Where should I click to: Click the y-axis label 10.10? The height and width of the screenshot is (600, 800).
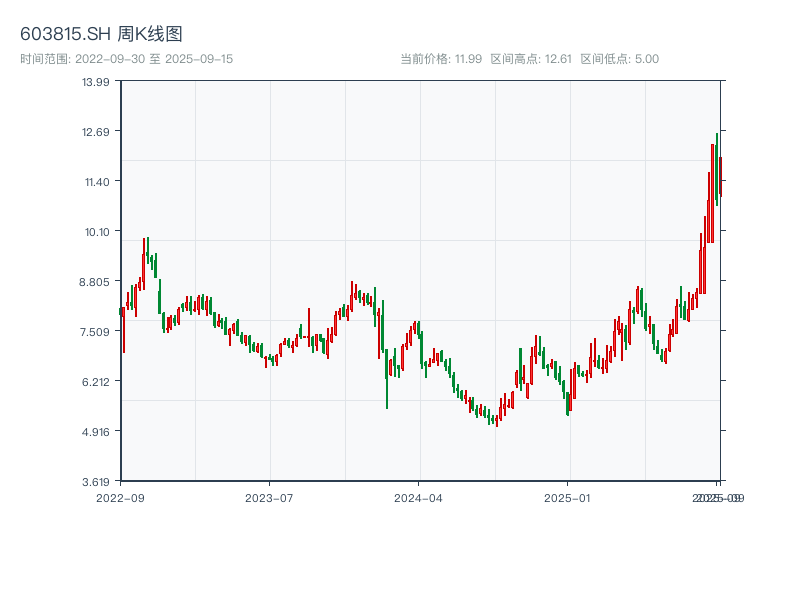97,232
